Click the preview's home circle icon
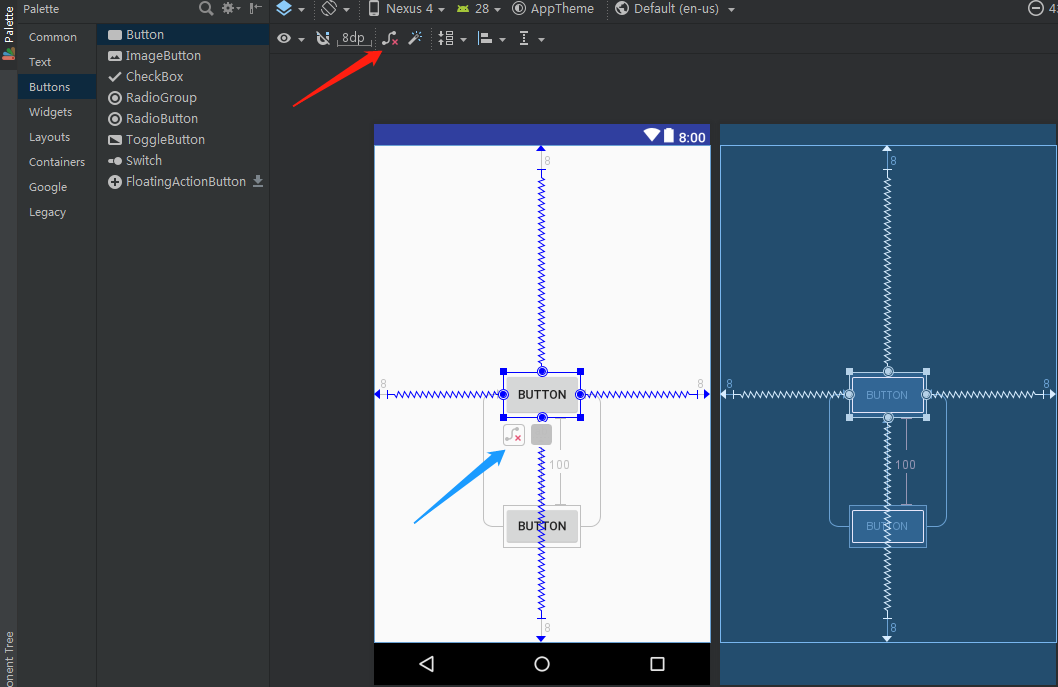Screen dimensions: 1058x687 click(x=542, y=664)
